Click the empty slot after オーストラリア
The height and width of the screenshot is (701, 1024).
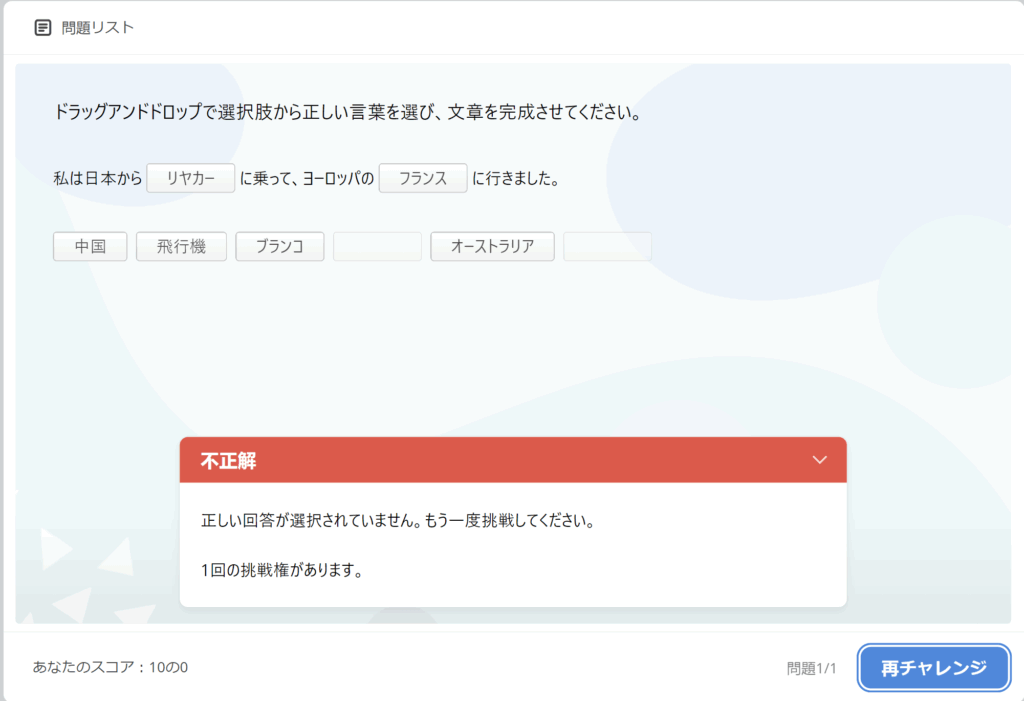(607, 247)
